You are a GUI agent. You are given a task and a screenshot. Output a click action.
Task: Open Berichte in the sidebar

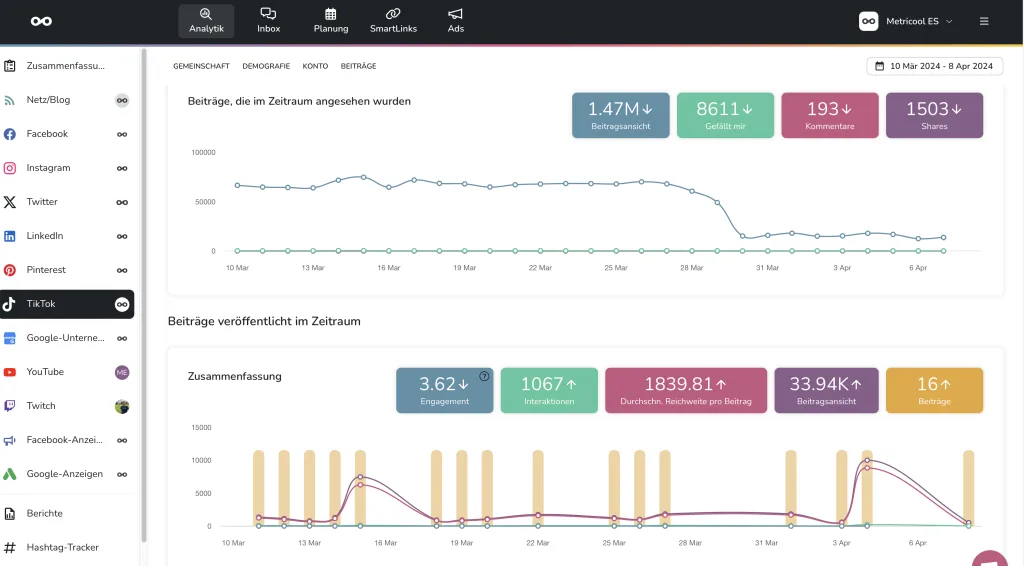pyautogui.click(x=44, y=514)
